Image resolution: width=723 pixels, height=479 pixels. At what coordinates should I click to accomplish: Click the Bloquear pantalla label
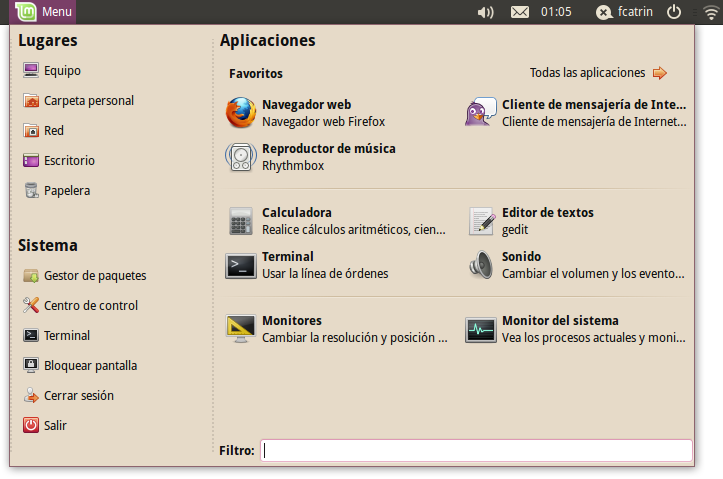pyautogui.click(x=90, y=366)
